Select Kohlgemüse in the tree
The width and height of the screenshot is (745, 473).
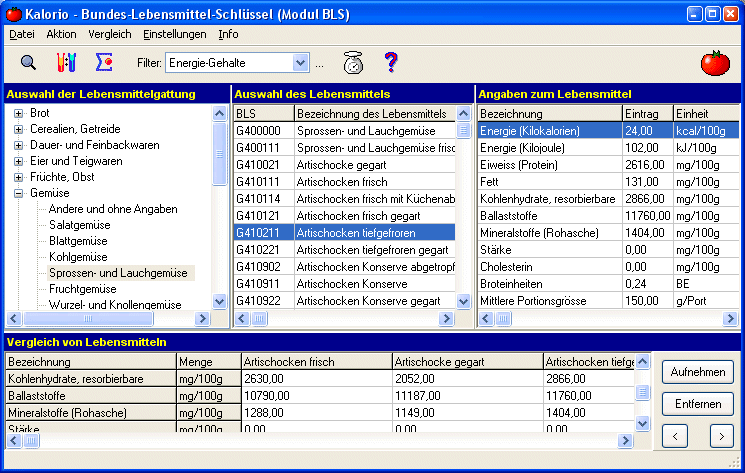[78, 257]
